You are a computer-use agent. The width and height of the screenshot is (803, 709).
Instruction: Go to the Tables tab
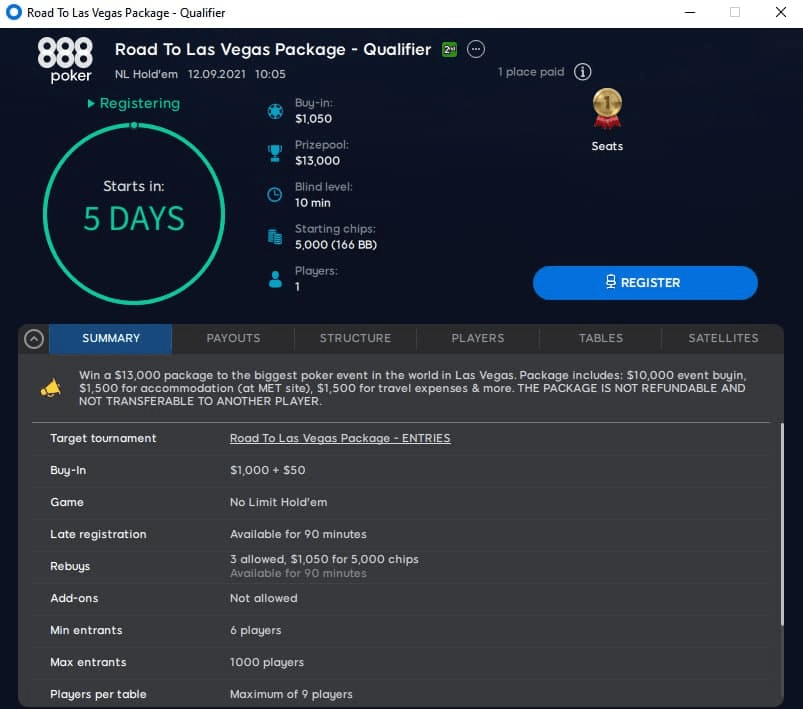coord(601,339)
